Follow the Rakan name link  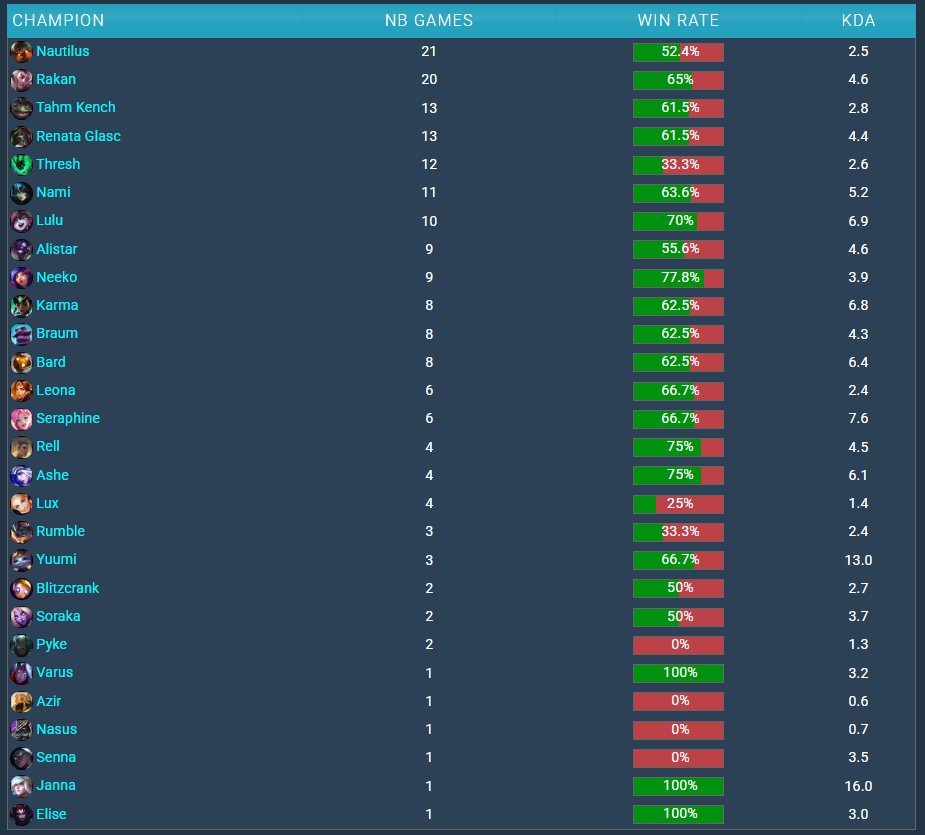(56, 79)
